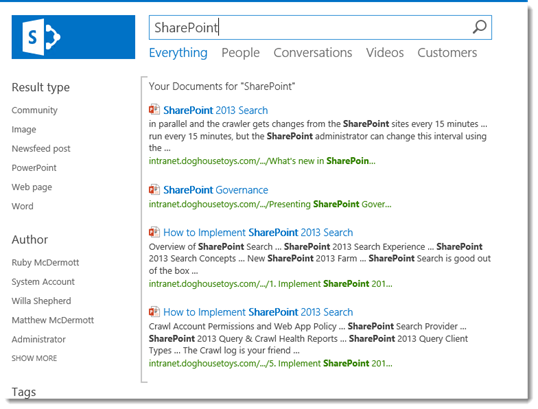
Task: Select the Videos search vertical
Action: (x=385, y=53)
